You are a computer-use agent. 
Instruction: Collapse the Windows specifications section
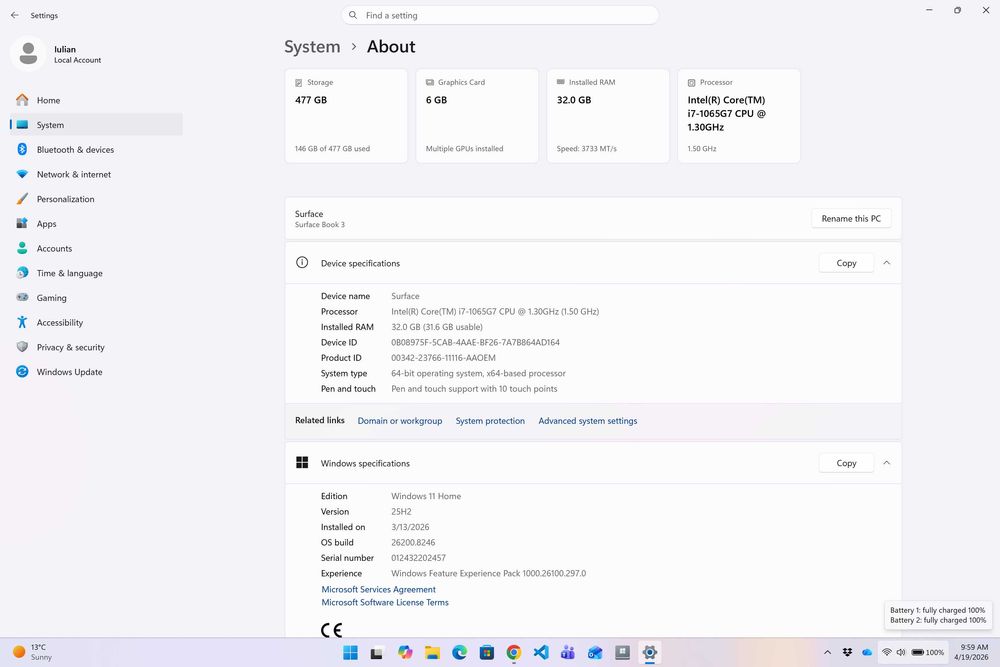(x=886, y=463)
